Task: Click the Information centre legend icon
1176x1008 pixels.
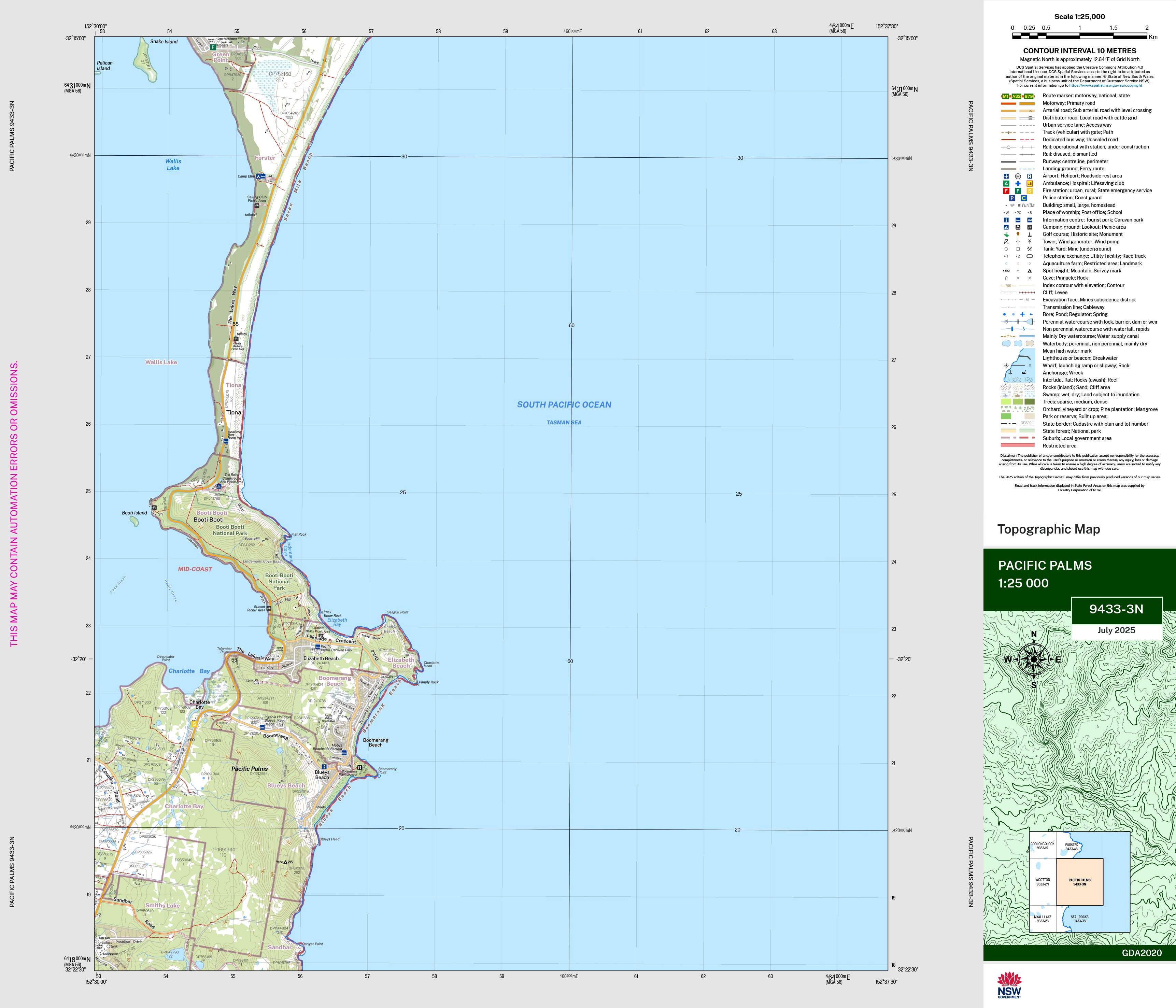Action: tap(1006, 219)
